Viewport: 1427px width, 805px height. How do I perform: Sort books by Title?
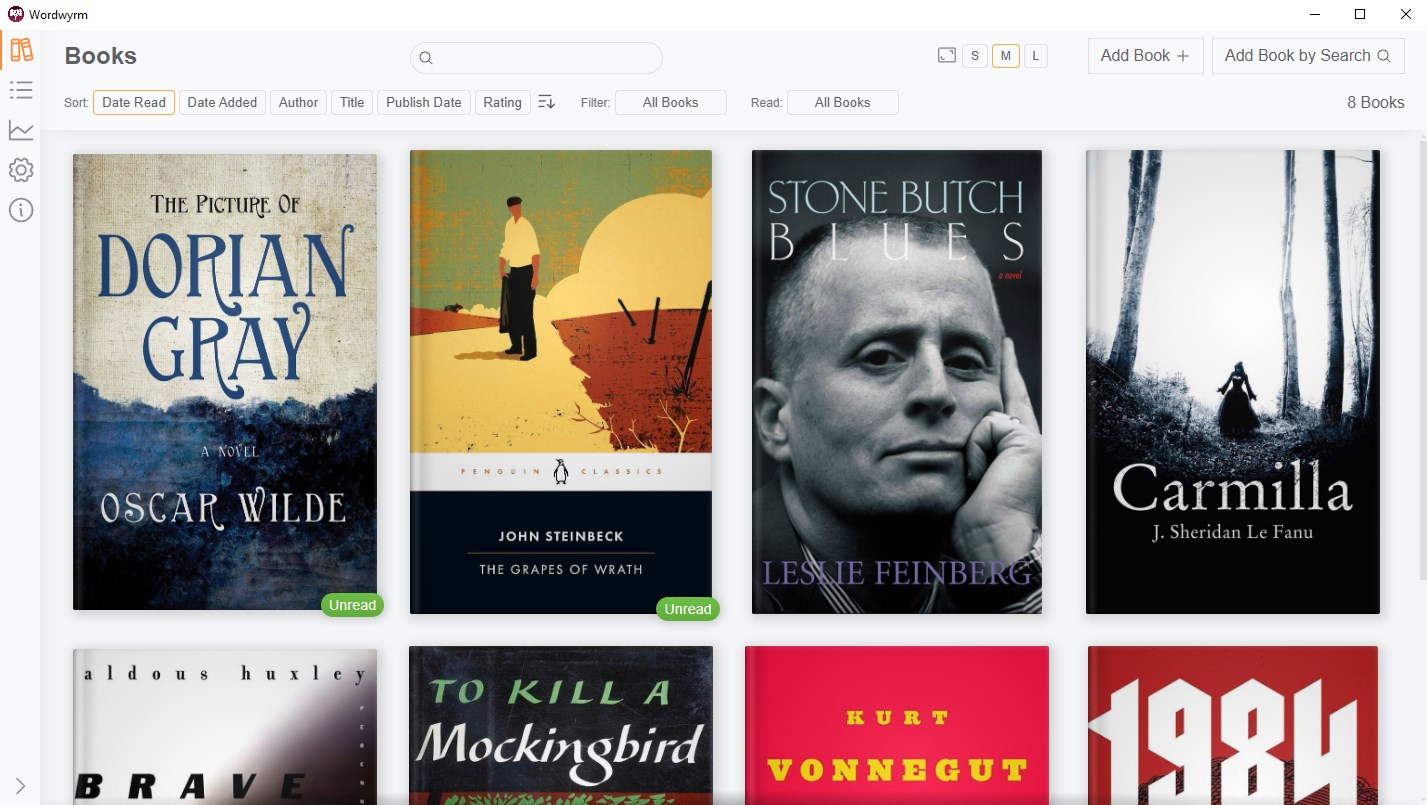click(352, 102)
